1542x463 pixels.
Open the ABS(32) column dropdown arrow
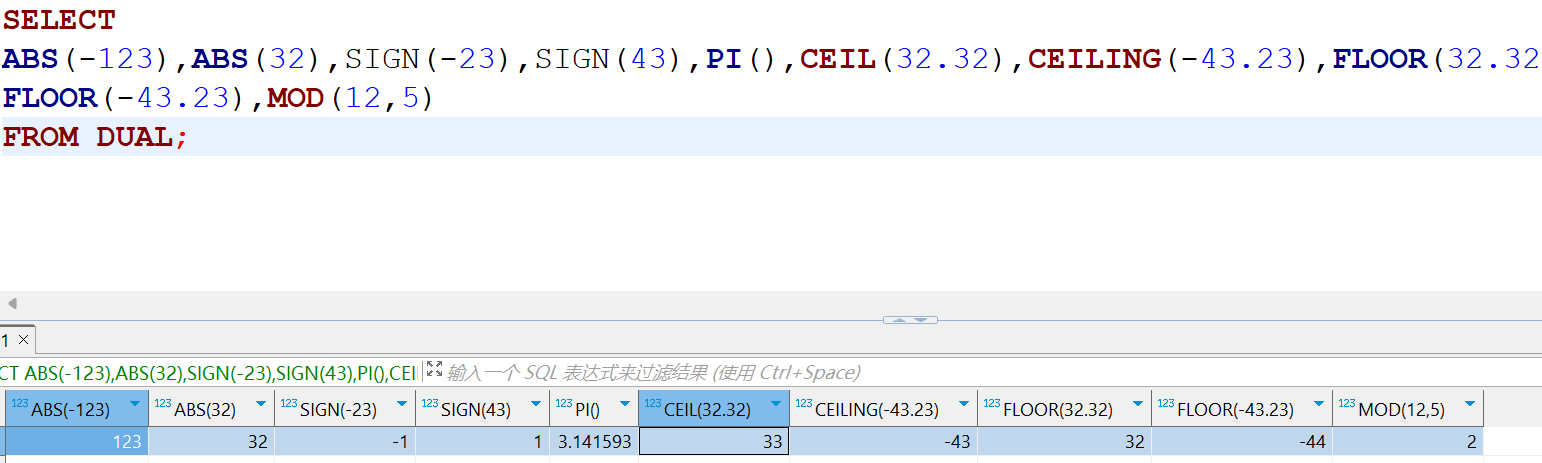261,405
